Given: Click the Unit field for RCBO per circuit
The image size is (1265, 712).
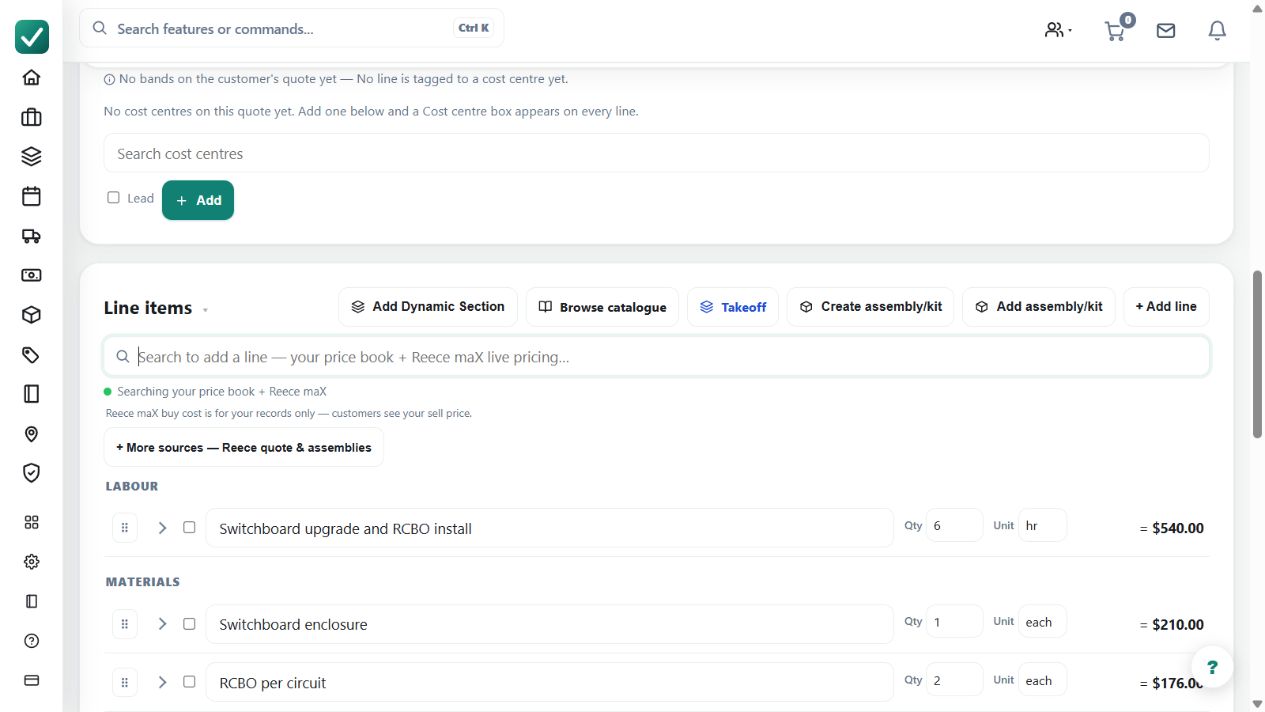Looking at the screenshot, I should pos(1042,679).
